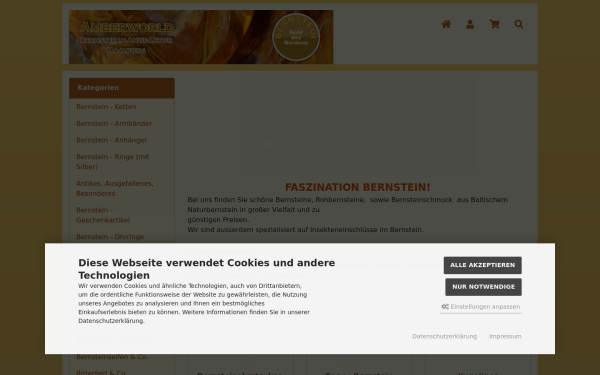This screenshot has height=375, width=600.
Task: Open the shopping cart icon
Action: point(494,24)
